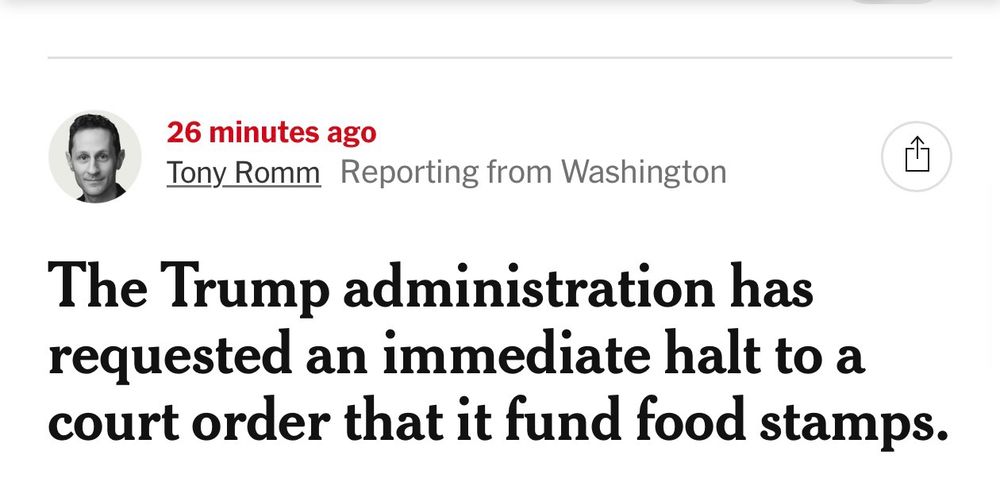The height and width of the screenshot is (479, 1000).
Task: Open the Tony Romm author link
Action: (244, 172)
